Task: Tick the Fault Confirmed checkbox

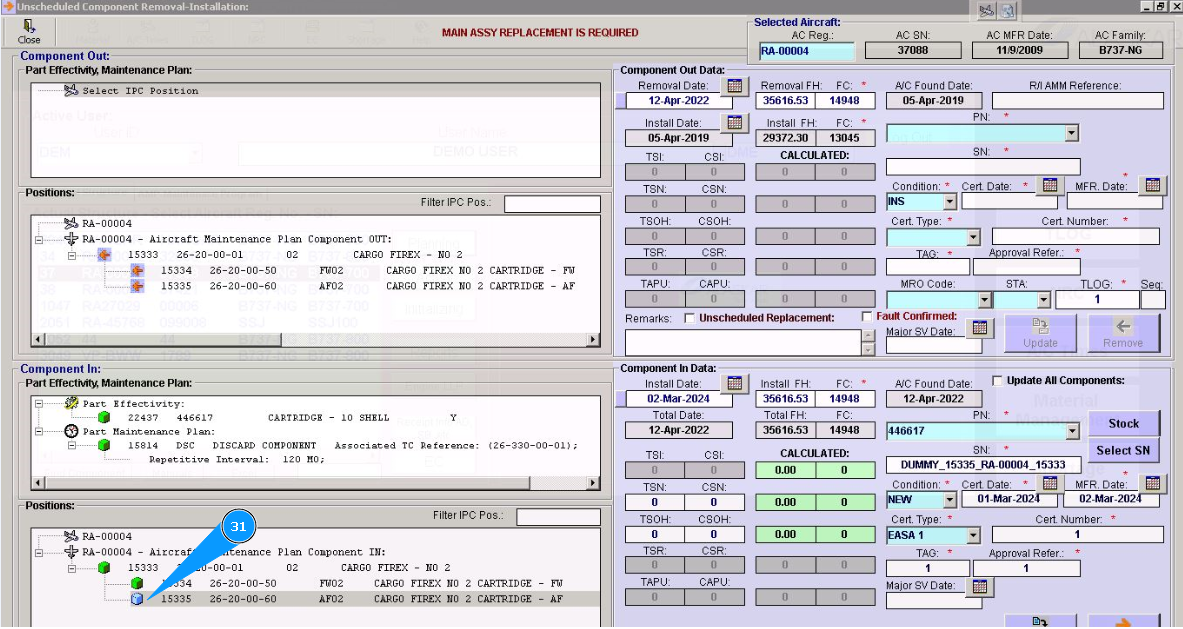Action: 867,317
